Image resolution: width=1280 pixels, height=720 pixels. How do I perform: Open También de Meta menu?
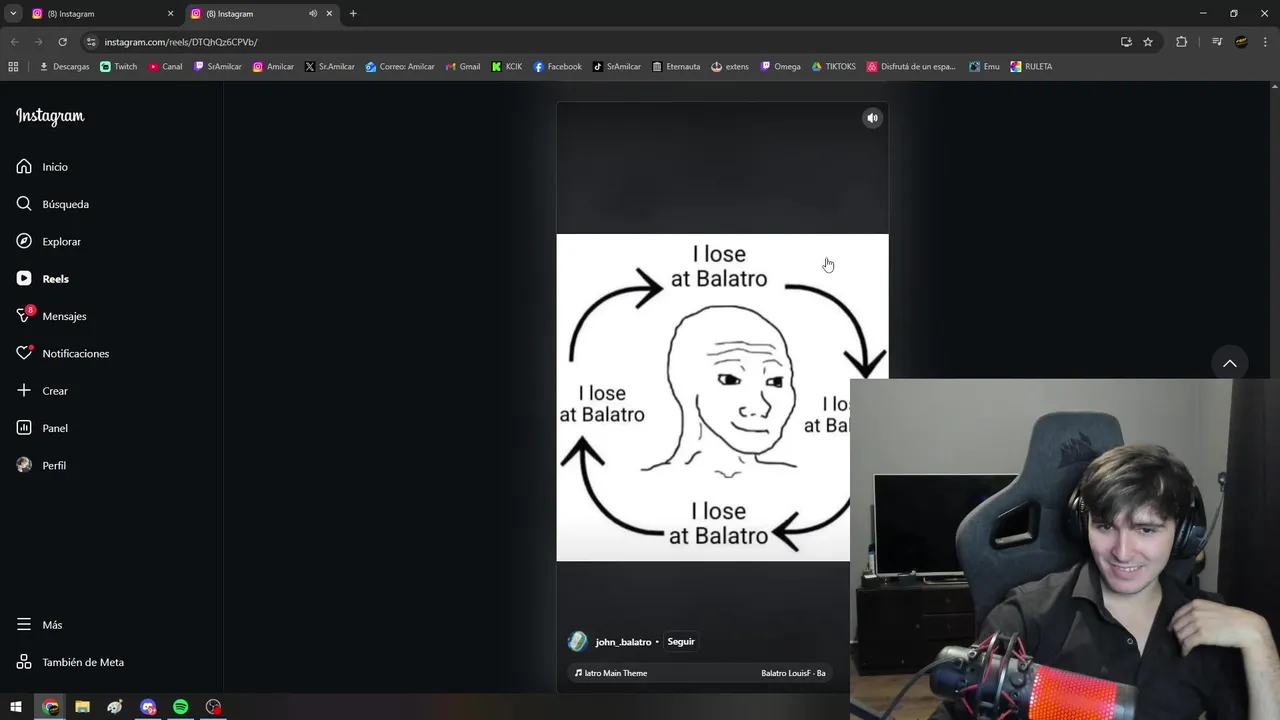point(70,662)
